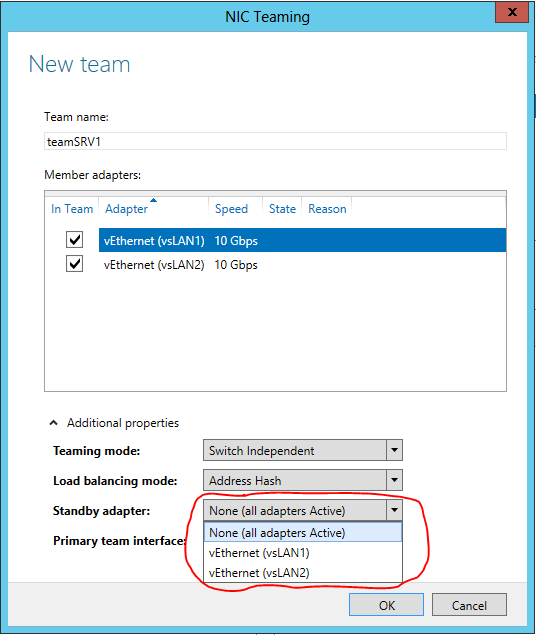Close the Standby adapter dropdown arrow
536x635 pixels.
[394, 510]
